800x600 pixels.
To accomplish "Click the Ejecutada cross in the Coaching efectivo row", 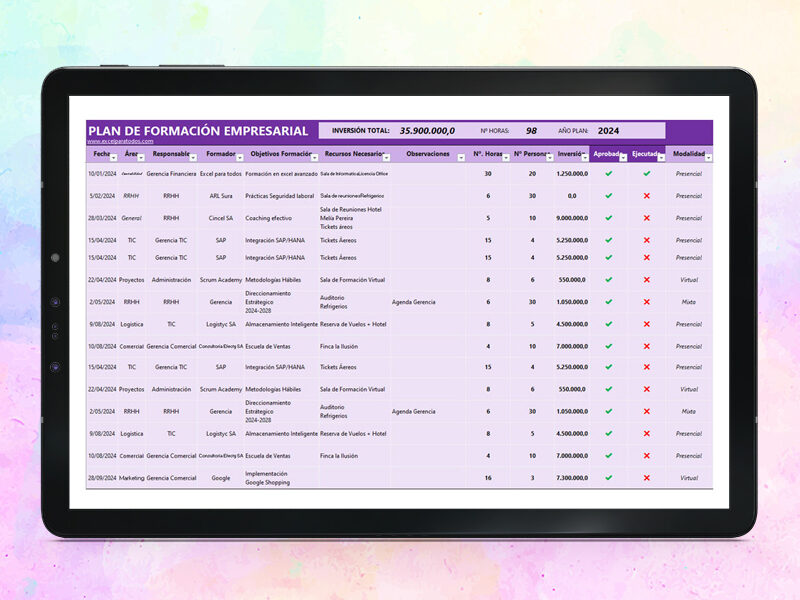I will (x=646, y=218).
